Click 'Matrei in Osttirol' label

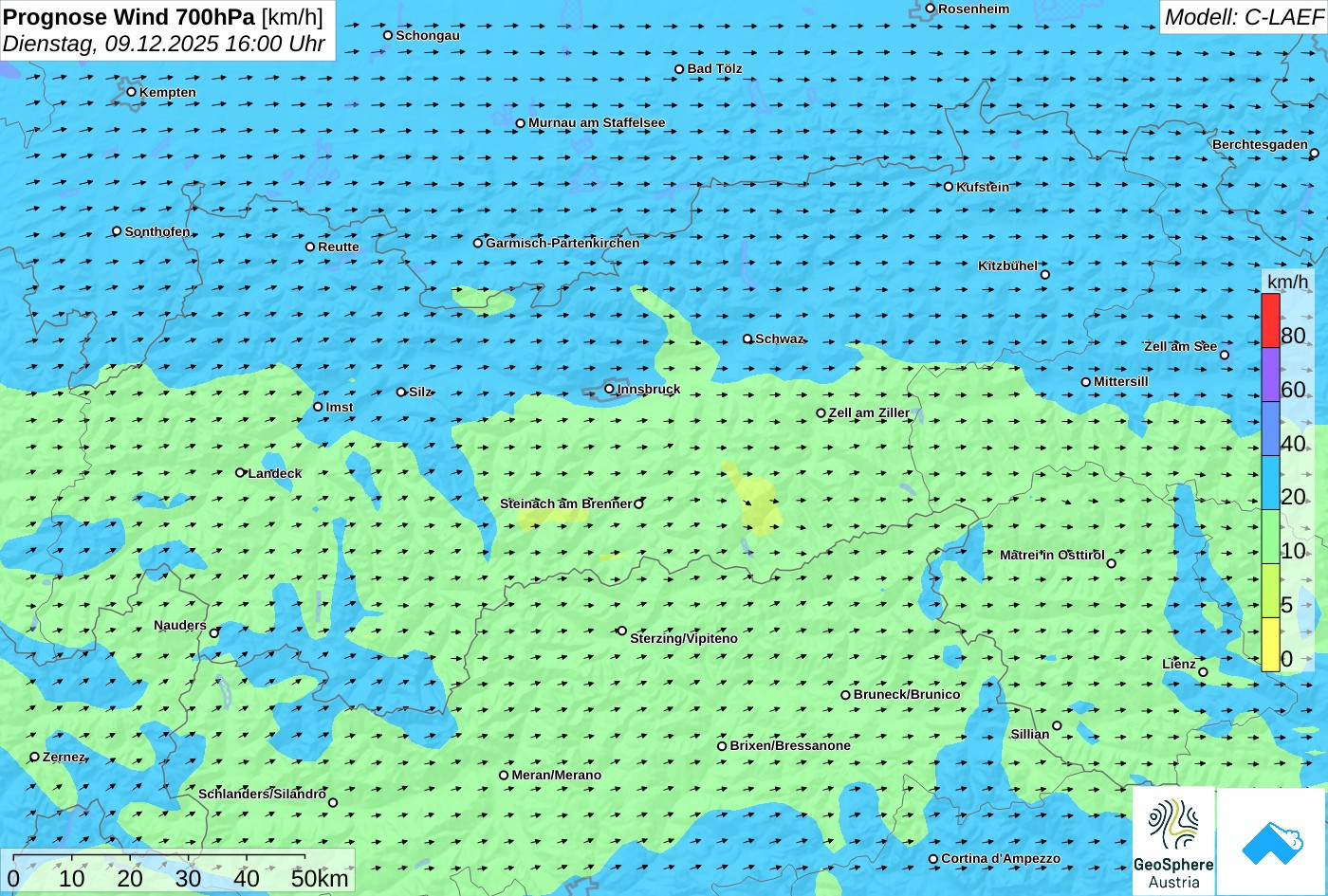1052,555
